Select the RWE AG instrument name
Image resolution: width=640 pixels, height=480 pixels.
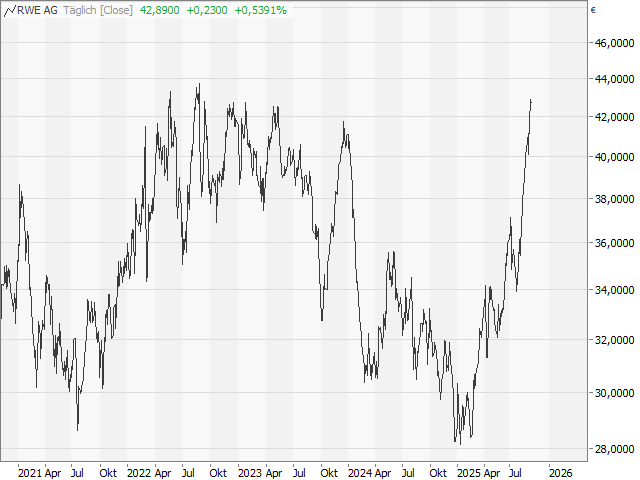pyautogui.click(x=37, y=10)
